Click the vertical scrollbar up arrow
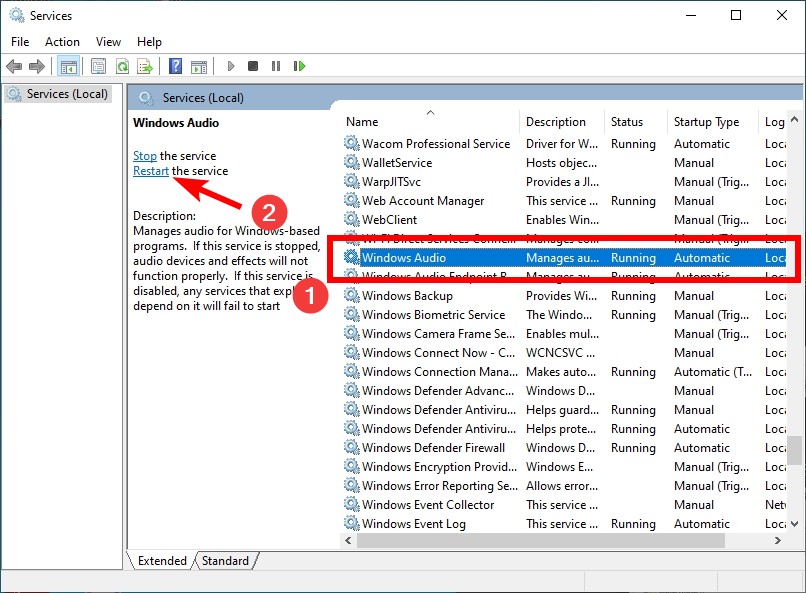This screenshot has height=593, width=806. [x=795, y=119]
